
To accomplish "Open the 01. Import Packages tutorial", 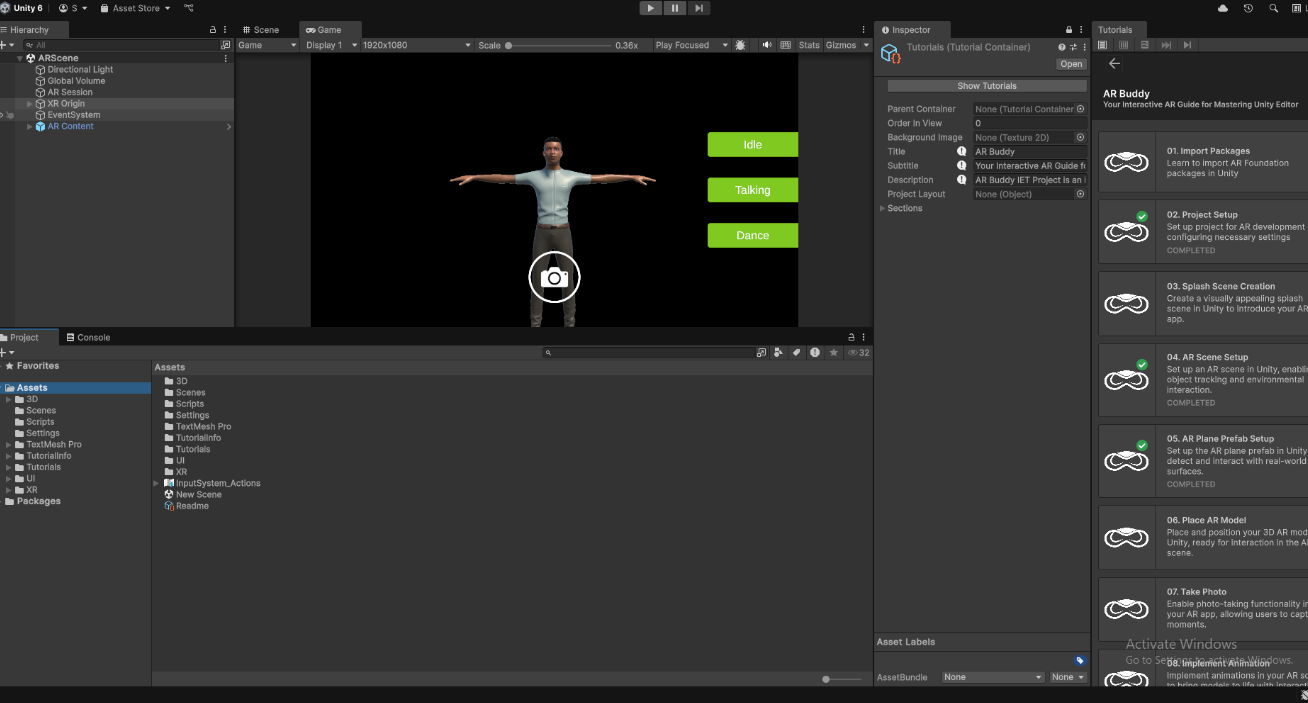I will click(x=1203, y=161).
